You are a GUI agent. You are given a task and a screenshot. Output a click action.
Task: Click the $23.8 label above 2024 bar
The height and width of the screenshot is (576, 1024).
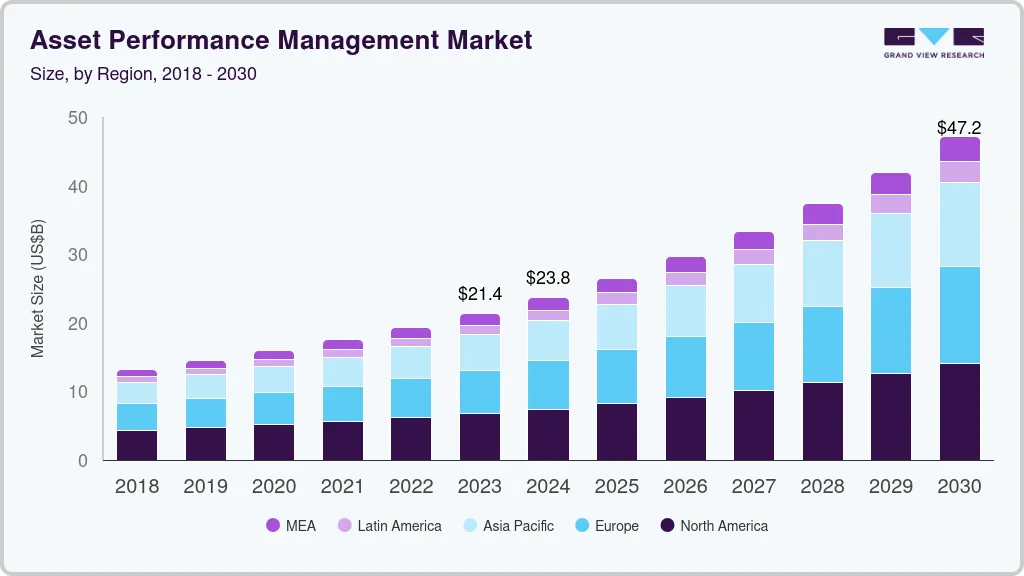point(548,278)
